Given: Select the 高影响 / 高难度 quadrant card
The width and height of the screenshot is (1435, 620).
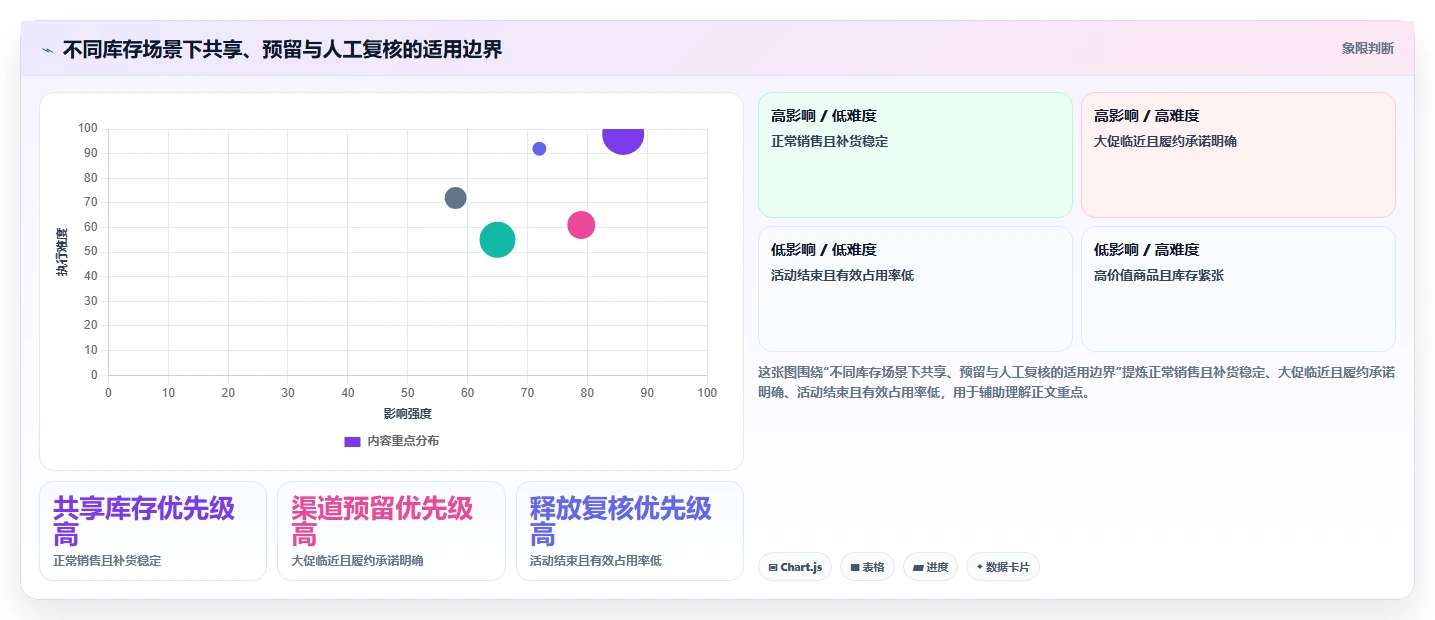Looking at the screenshot, I should (1238, 155).
